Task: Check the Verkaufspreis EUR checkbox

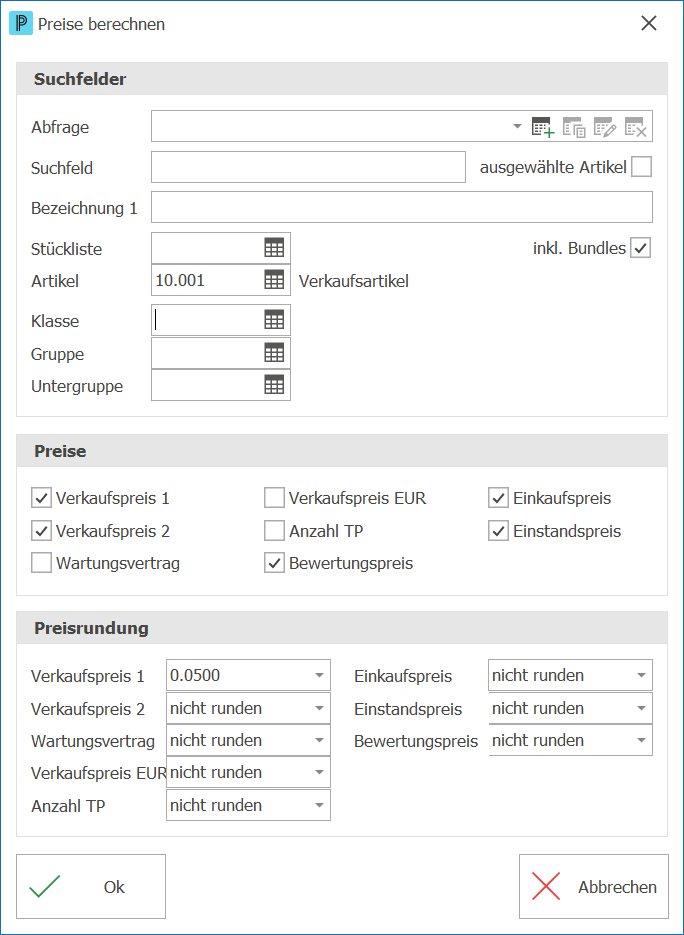Action: 274,497
